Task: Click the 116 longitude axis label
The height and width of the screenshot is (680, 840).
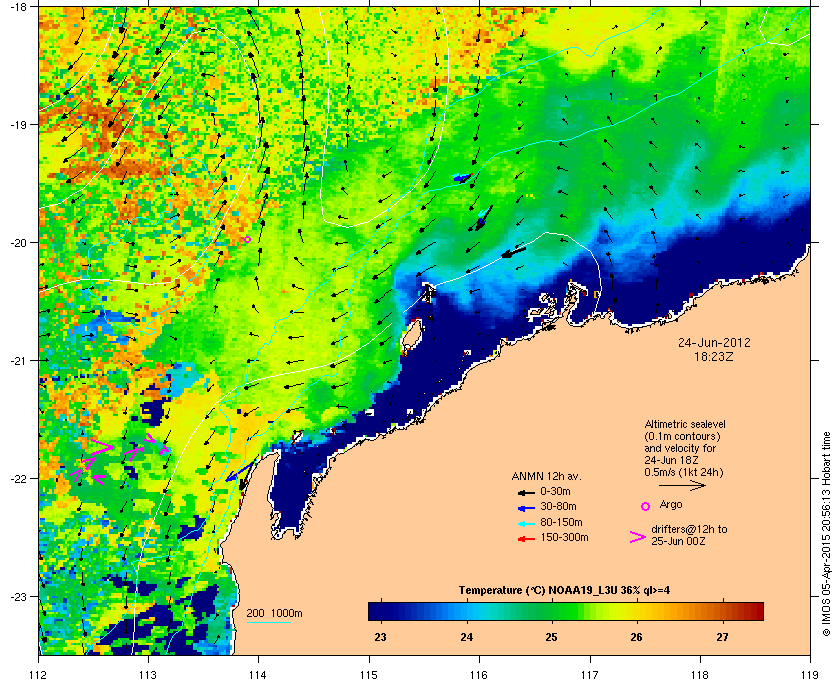Action: point(479,675)
